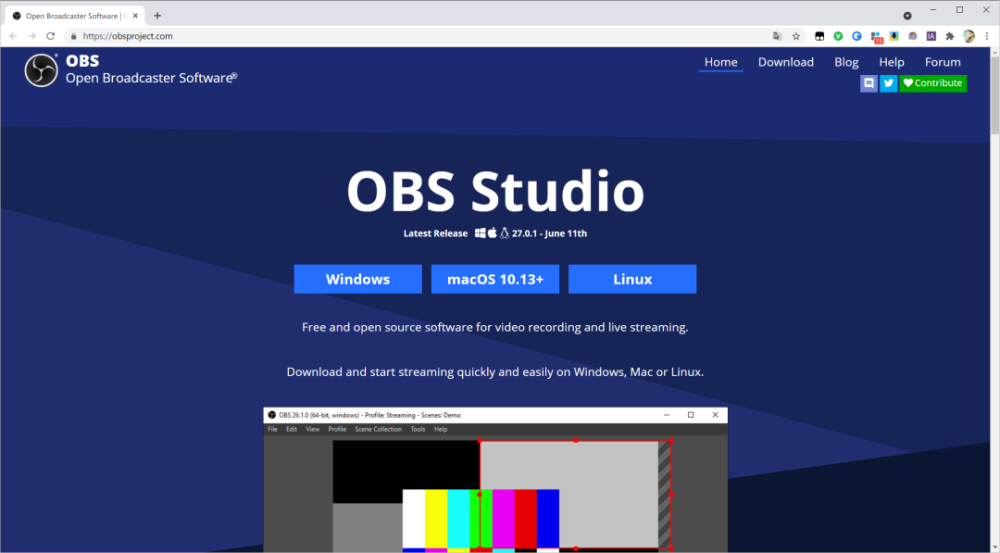The height and width of the screenshot is (553, 1000).
Task: Click the translate page icon in address bar
Action: pos(777,36)
